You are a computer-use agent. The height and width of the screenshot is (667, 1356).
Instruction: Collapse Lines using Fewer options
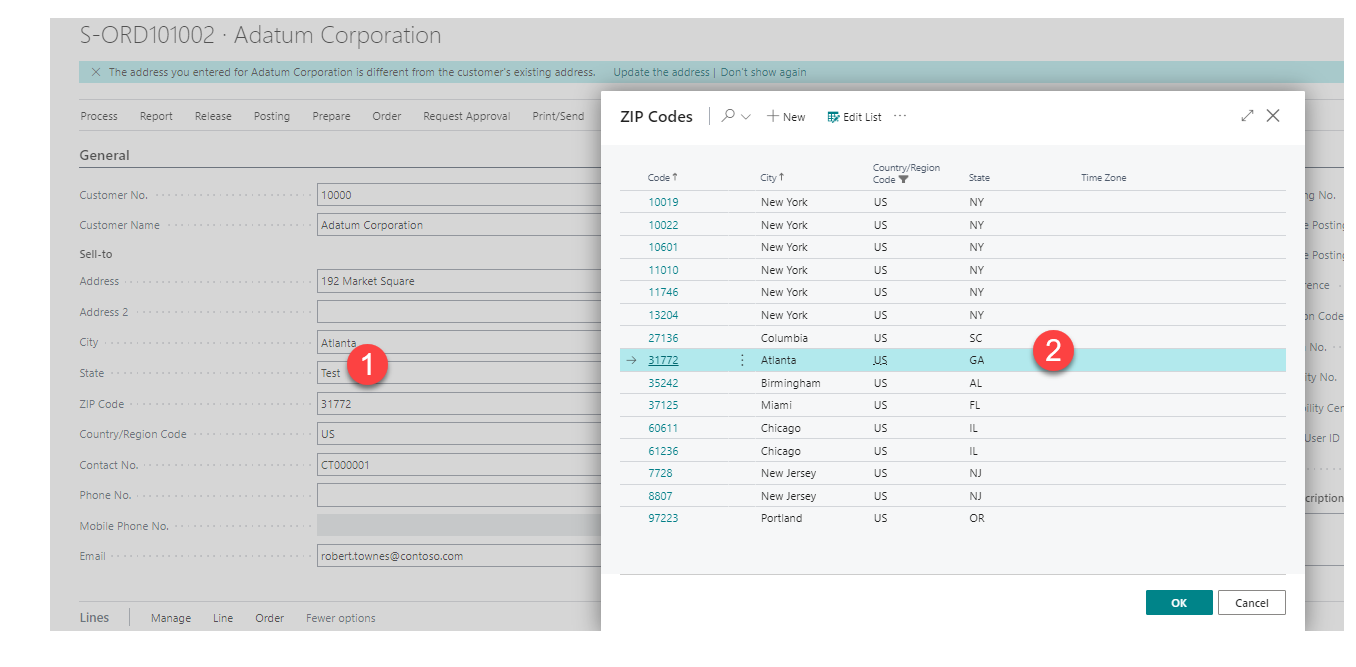[x=340, y=618]
